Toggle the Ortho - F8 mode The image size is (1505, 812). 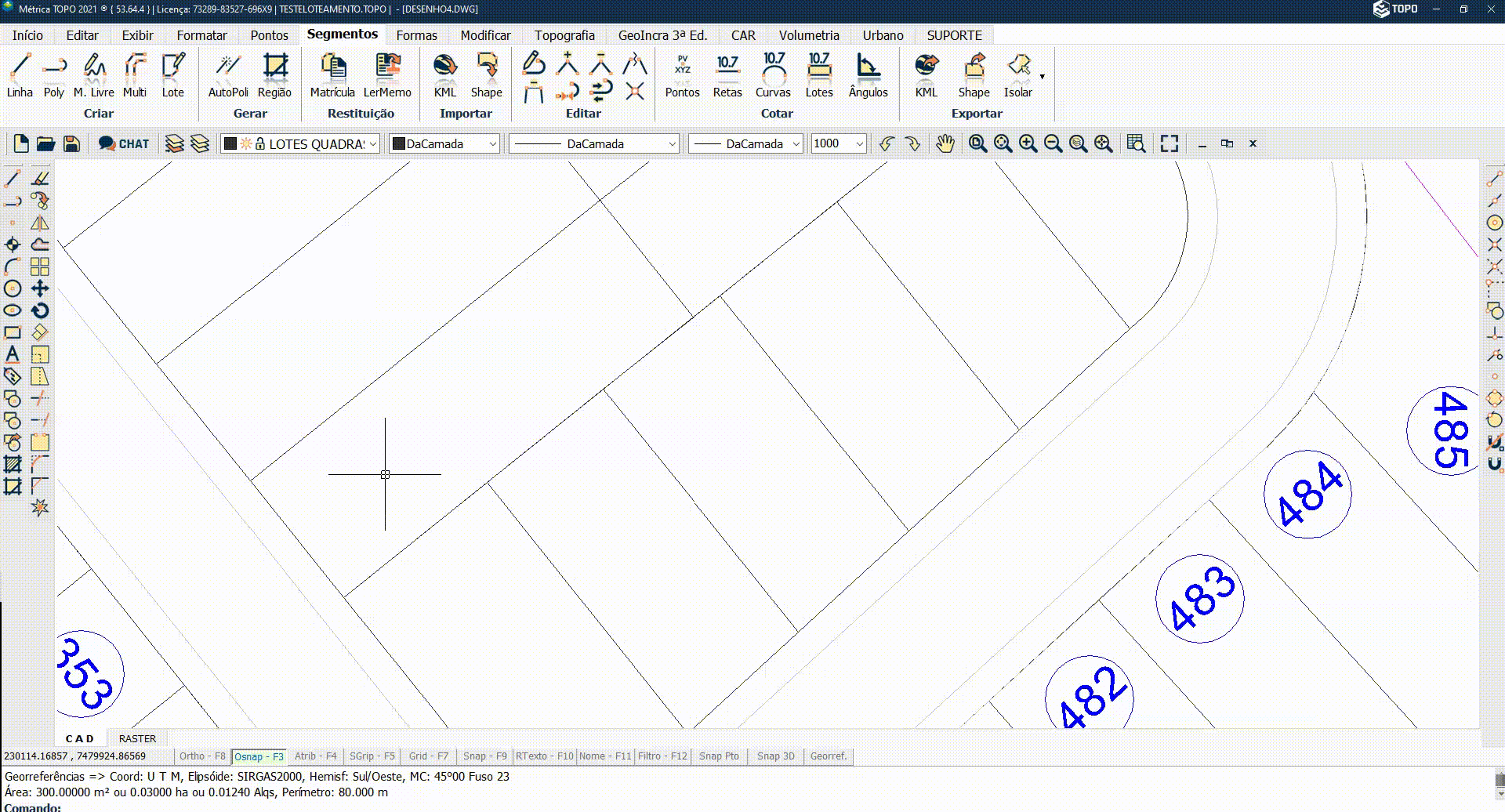coord(201,756)
